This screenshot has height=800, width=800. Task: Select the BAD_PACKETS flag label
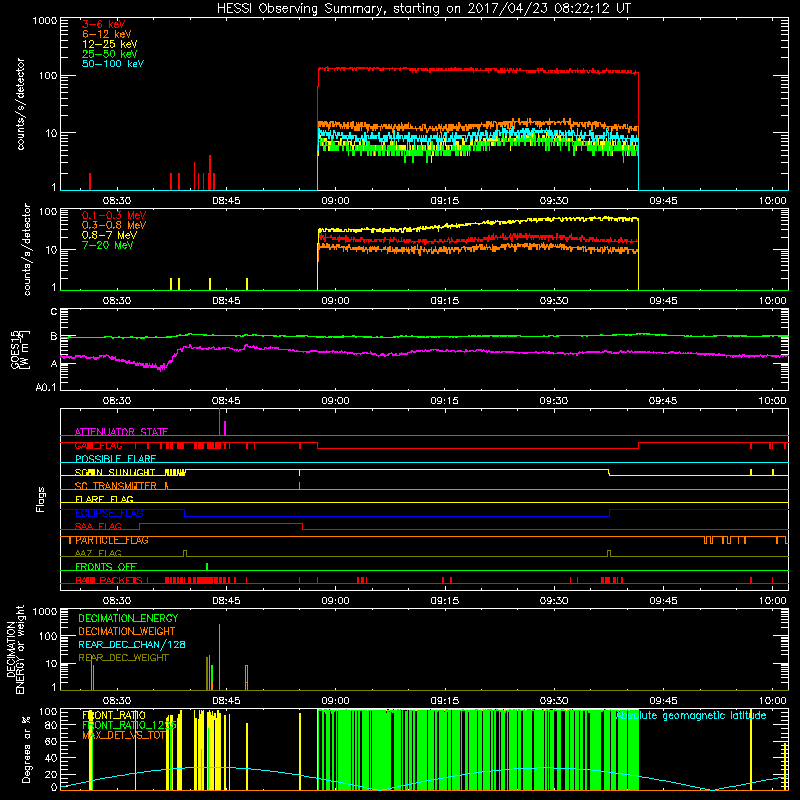[109, 580]
